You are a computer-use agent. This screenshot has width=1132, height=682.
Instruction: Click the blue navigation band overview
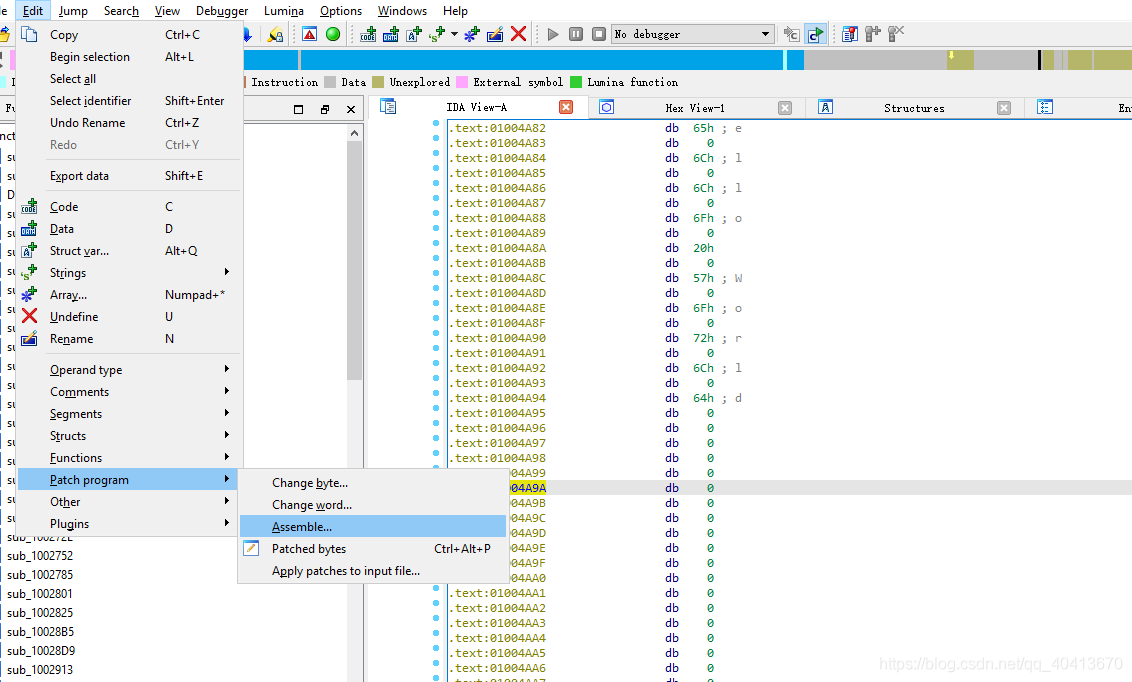coord(541,60)
